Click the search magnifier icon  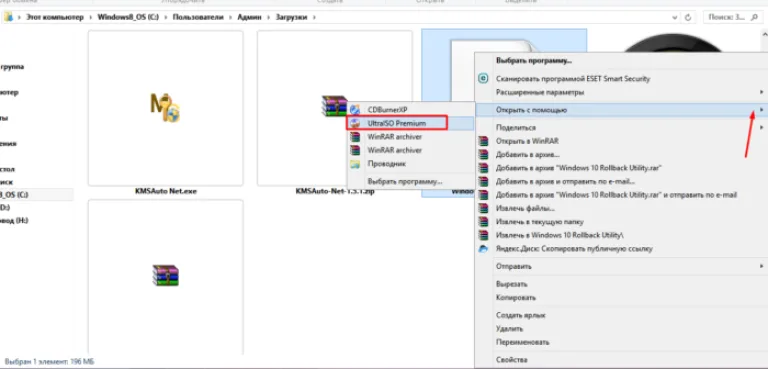[753, 17]
